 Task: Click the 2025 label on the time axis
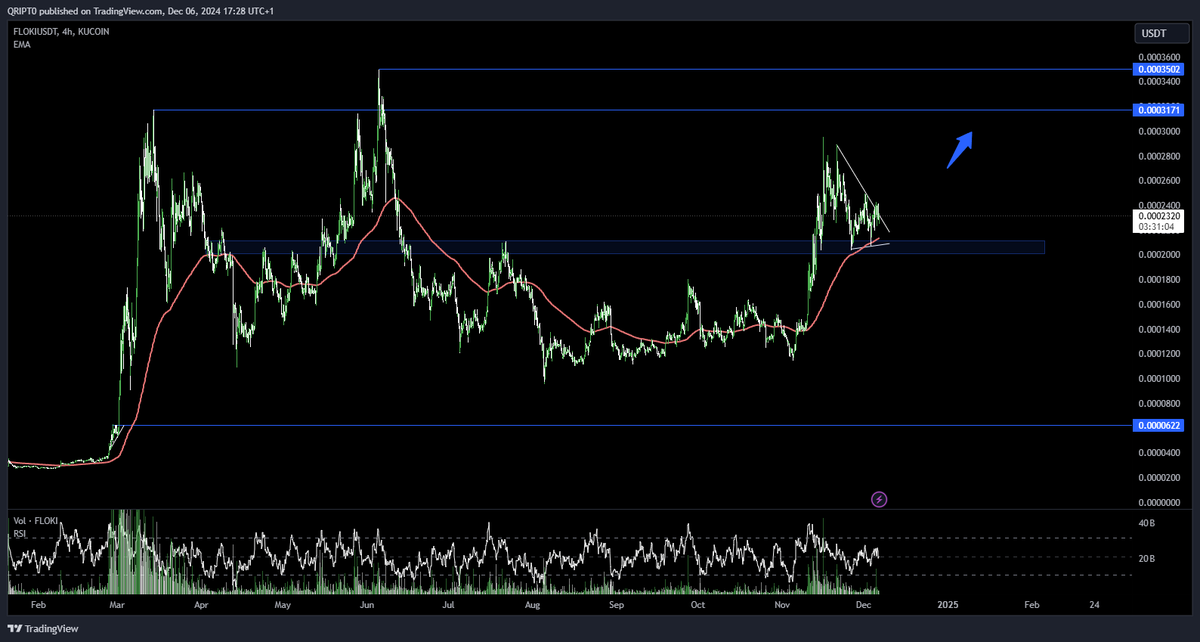[x=946, y=605]
